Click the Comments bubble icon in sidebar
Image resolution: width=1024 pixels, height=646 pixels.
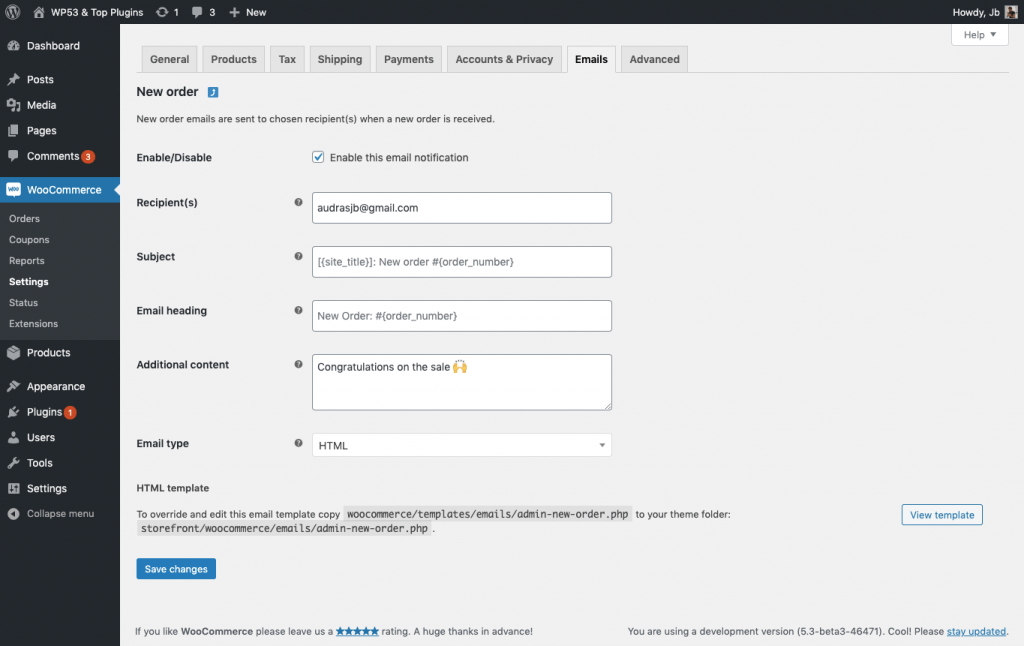tap(13, 156)
